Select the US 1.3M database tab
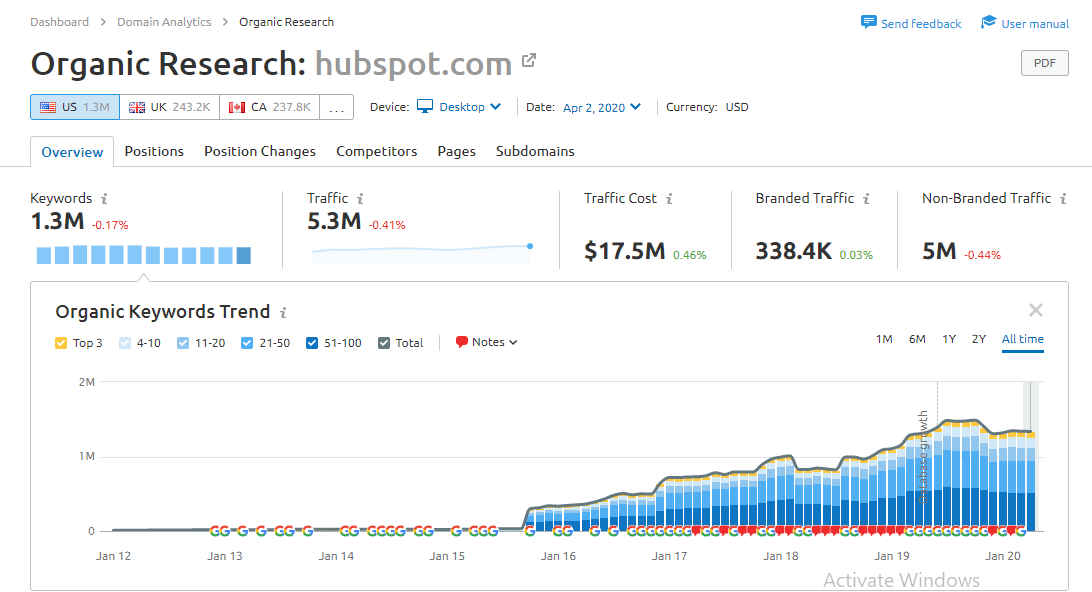This screenshot has height=592, width=1092. pos(75,107)
